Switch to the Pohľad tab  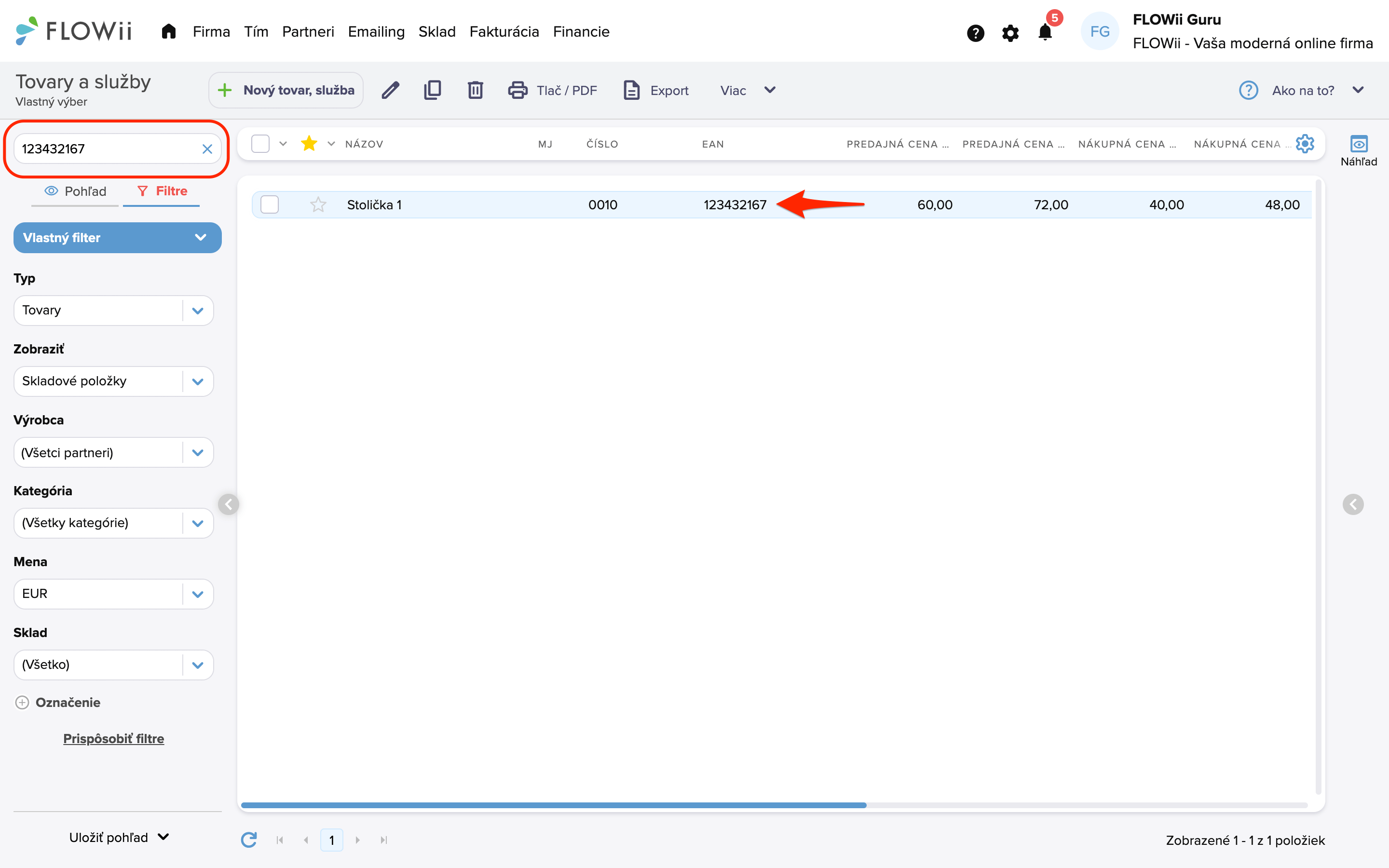point(75,191)
